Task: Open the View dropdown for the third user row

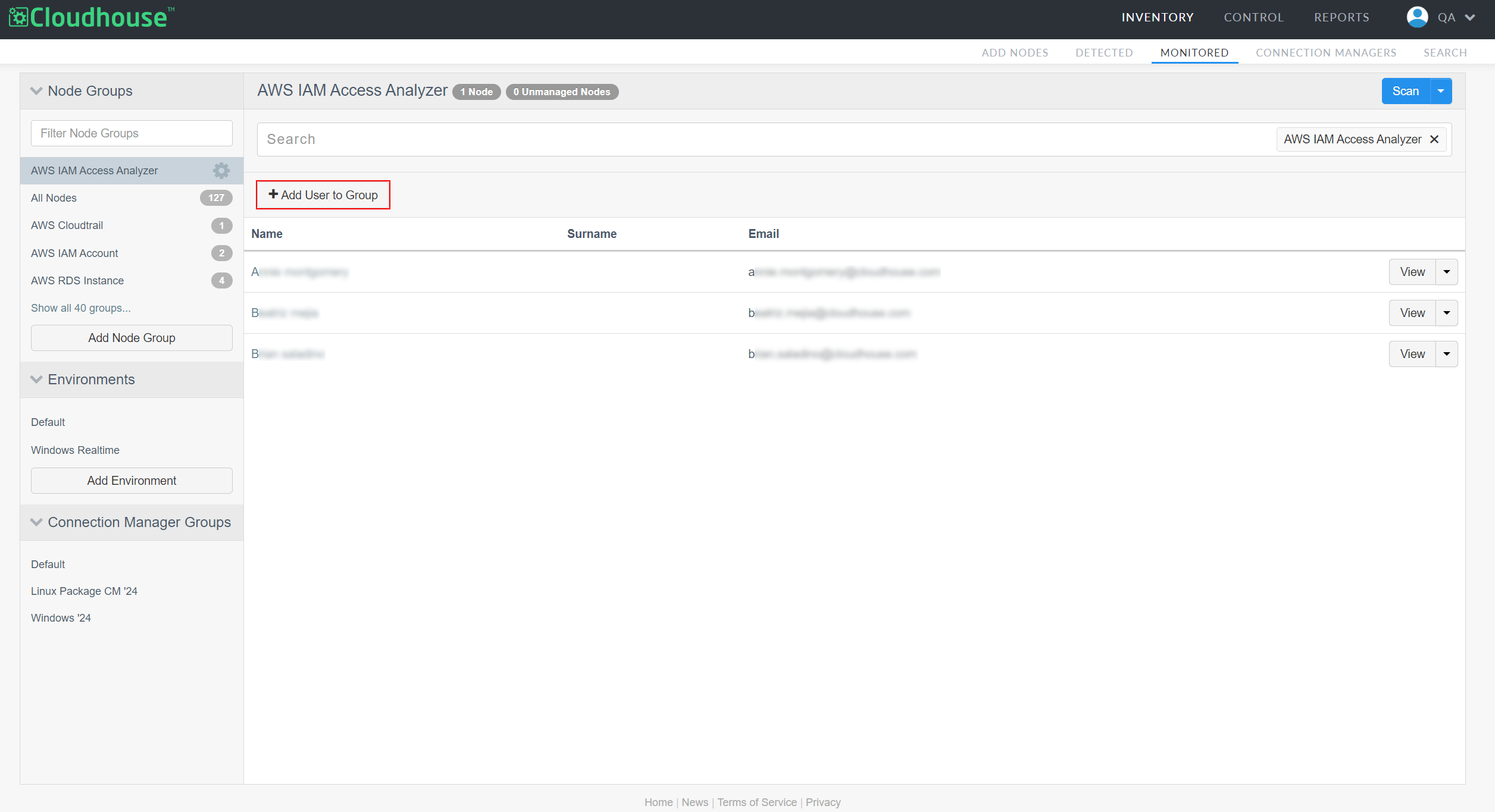Action: pos(1447,354)
